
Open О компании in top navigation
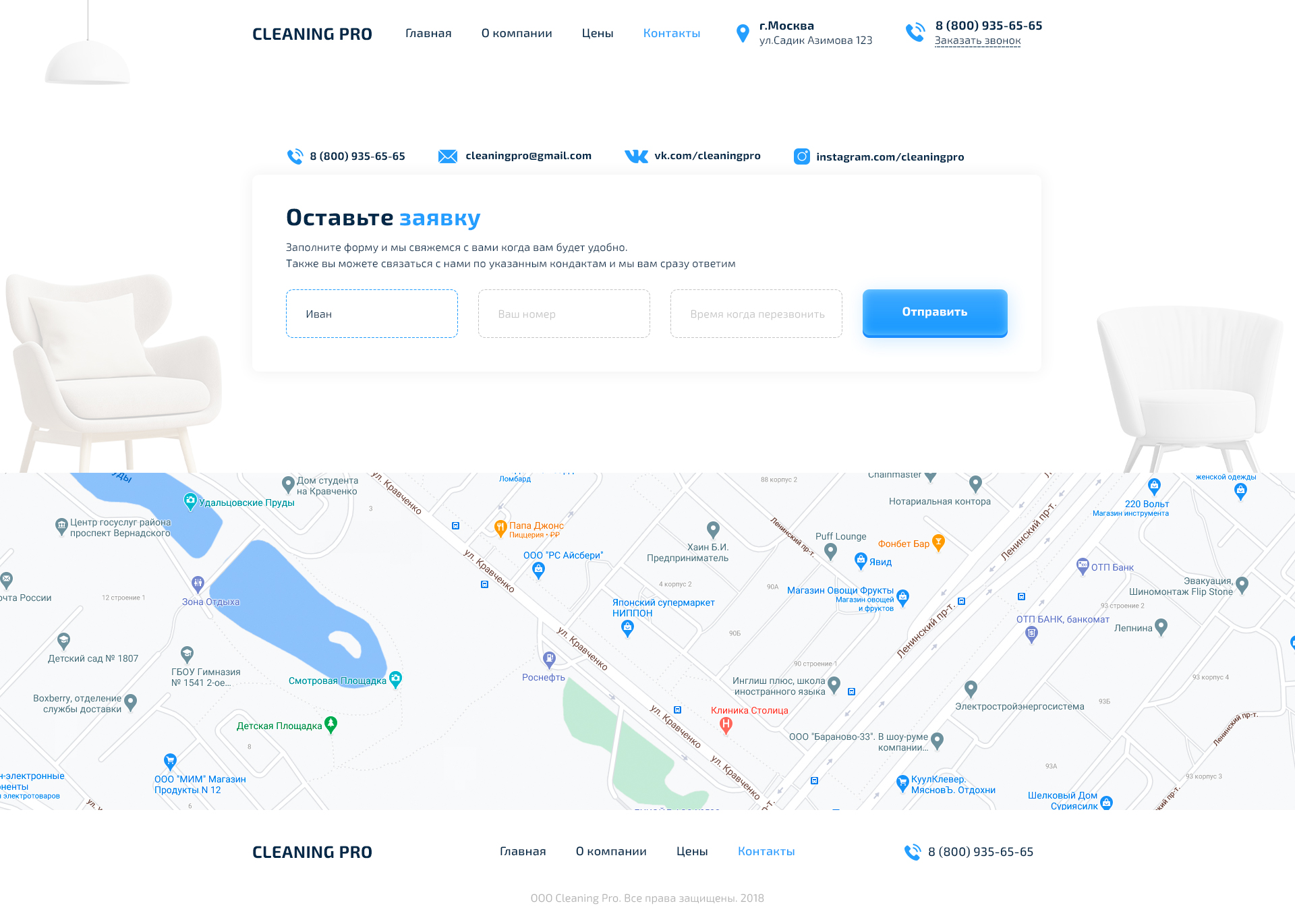point(517,34)
